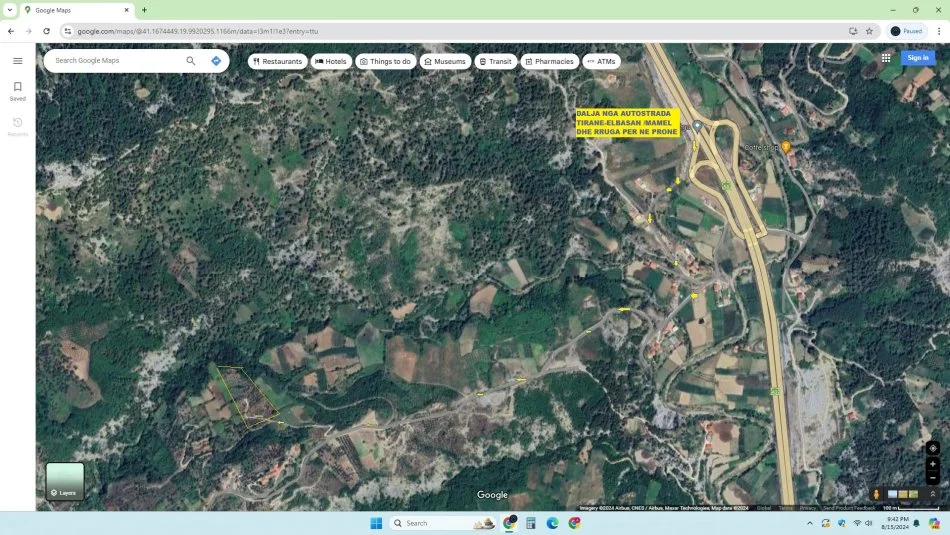The height and width of the screenshot is (535, 950).
Task: Click the Search Google Maps field
Action: tap(115, 61)
